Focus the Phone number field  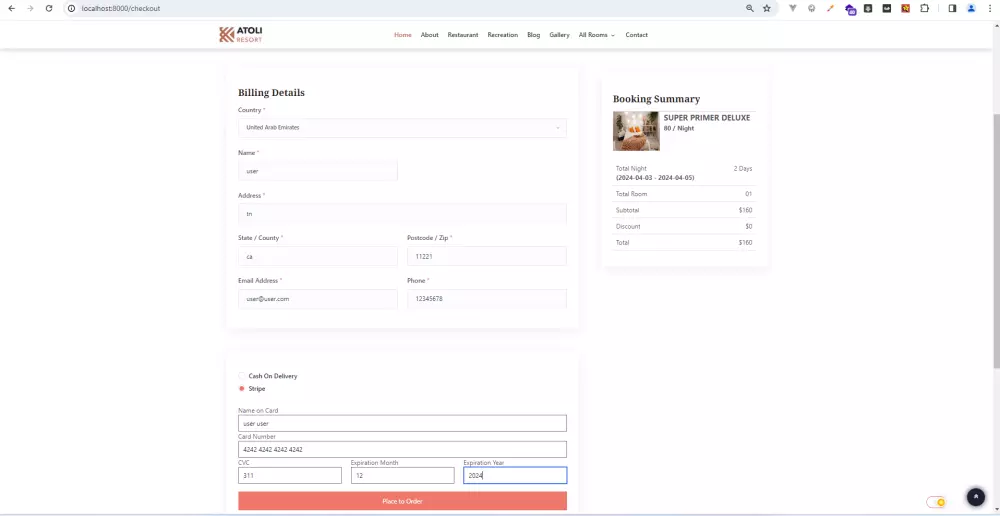(x=487, y=299)
